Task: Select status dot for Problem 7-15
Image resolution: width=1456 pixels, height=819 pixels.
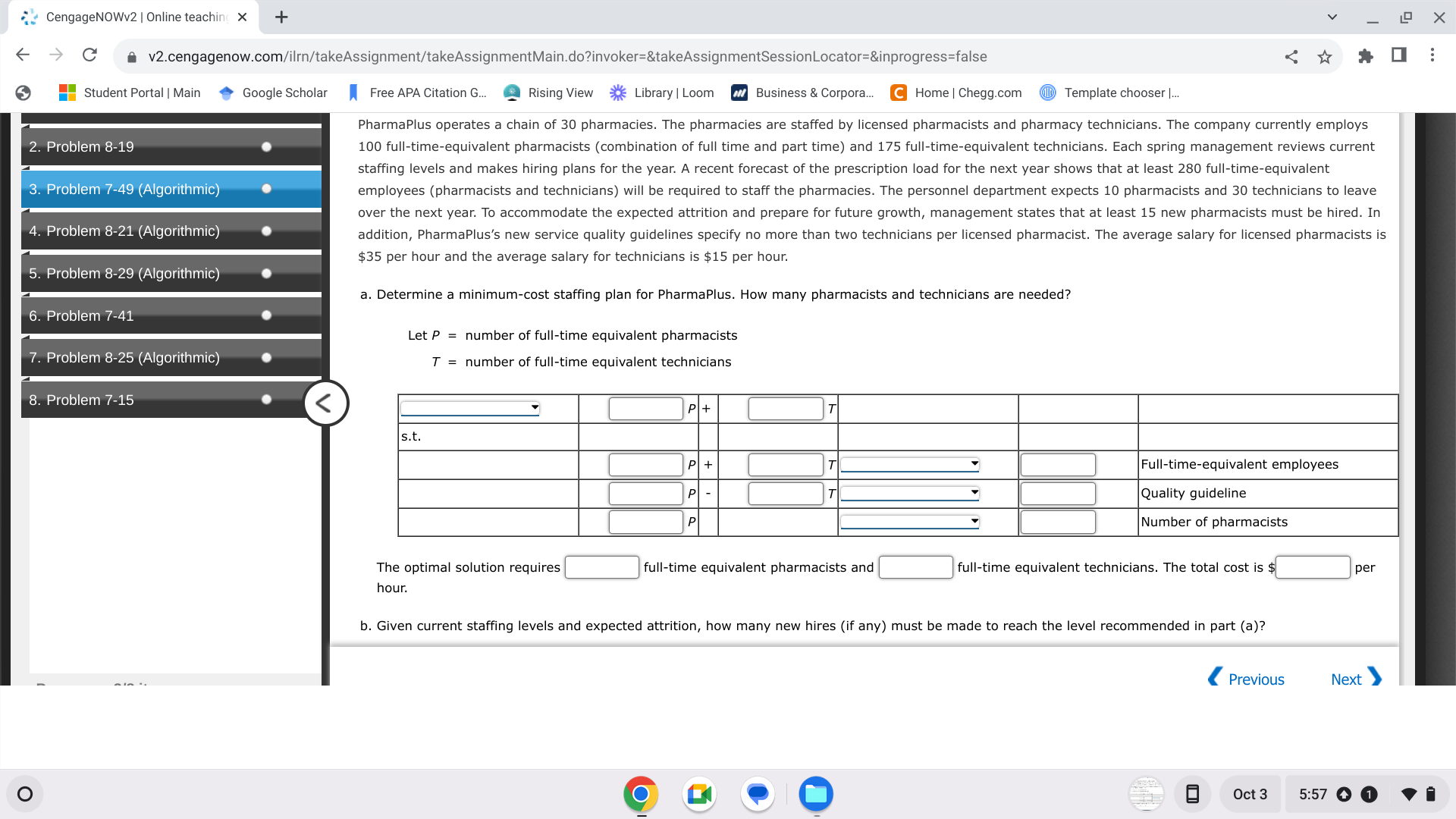Action: pos(266,400)
